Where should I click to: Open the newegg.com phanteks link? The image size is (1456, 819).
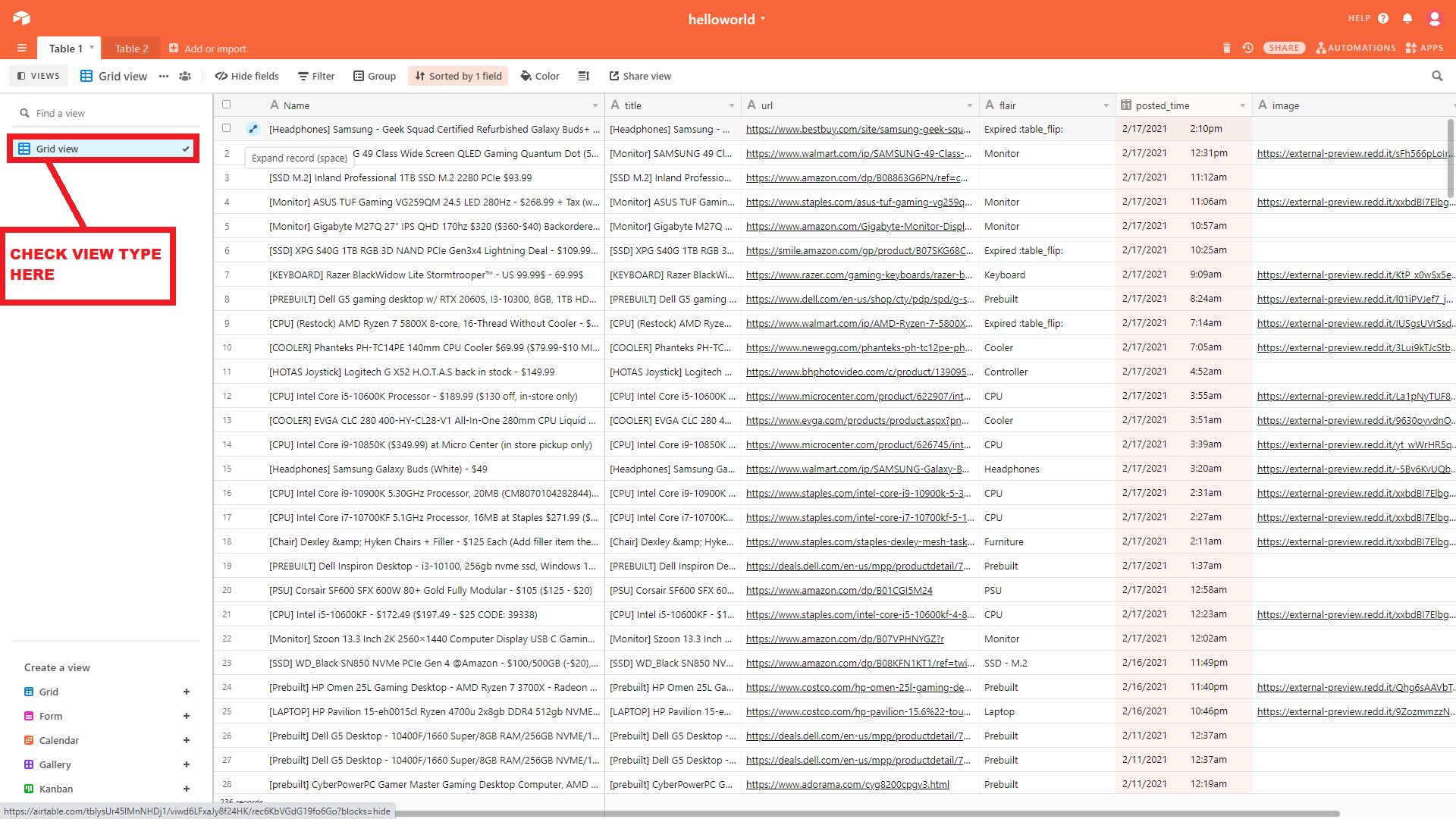coord(858,347)
